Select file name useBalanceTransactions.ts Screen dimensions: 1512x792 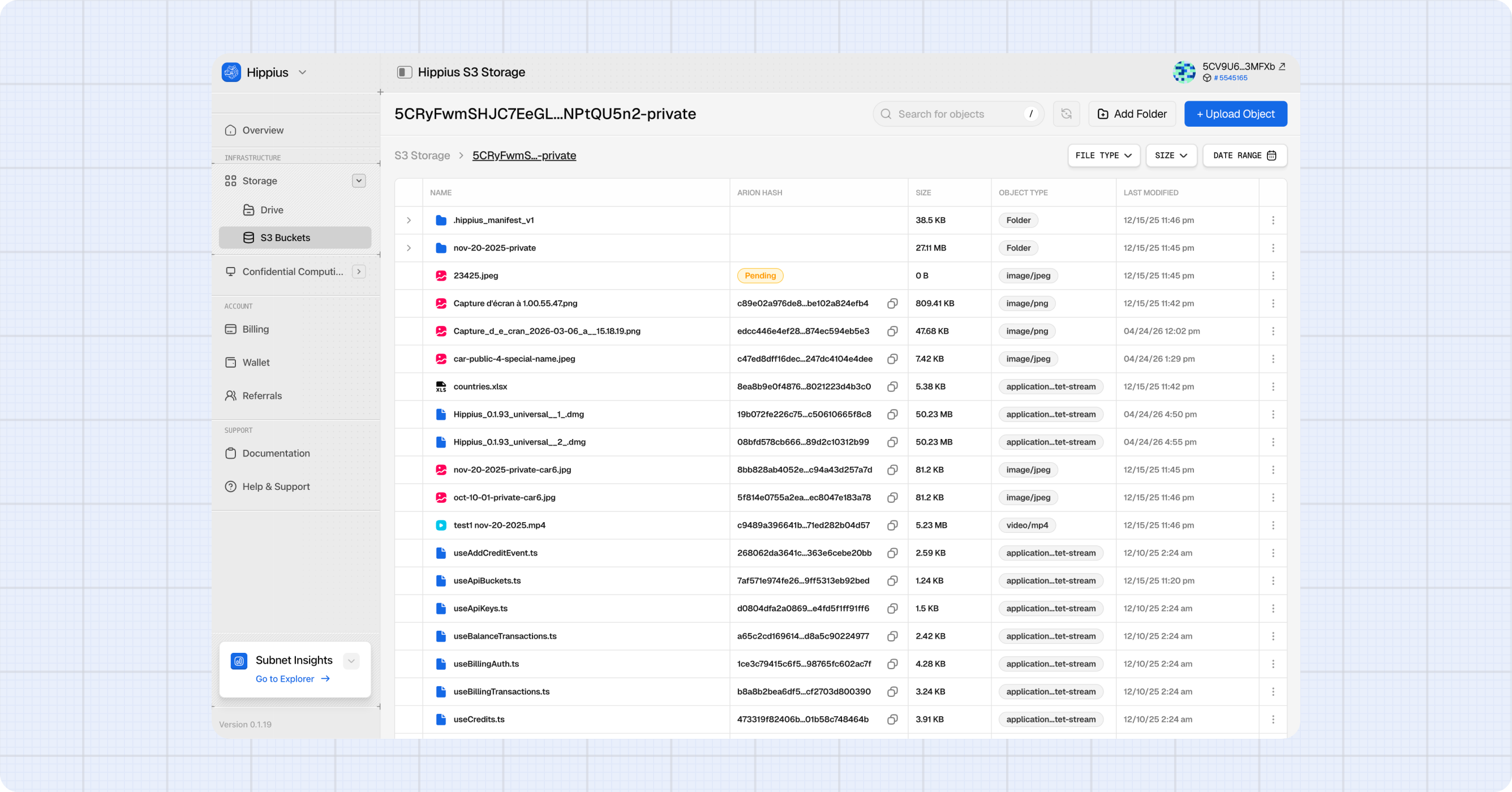(505, 636)
